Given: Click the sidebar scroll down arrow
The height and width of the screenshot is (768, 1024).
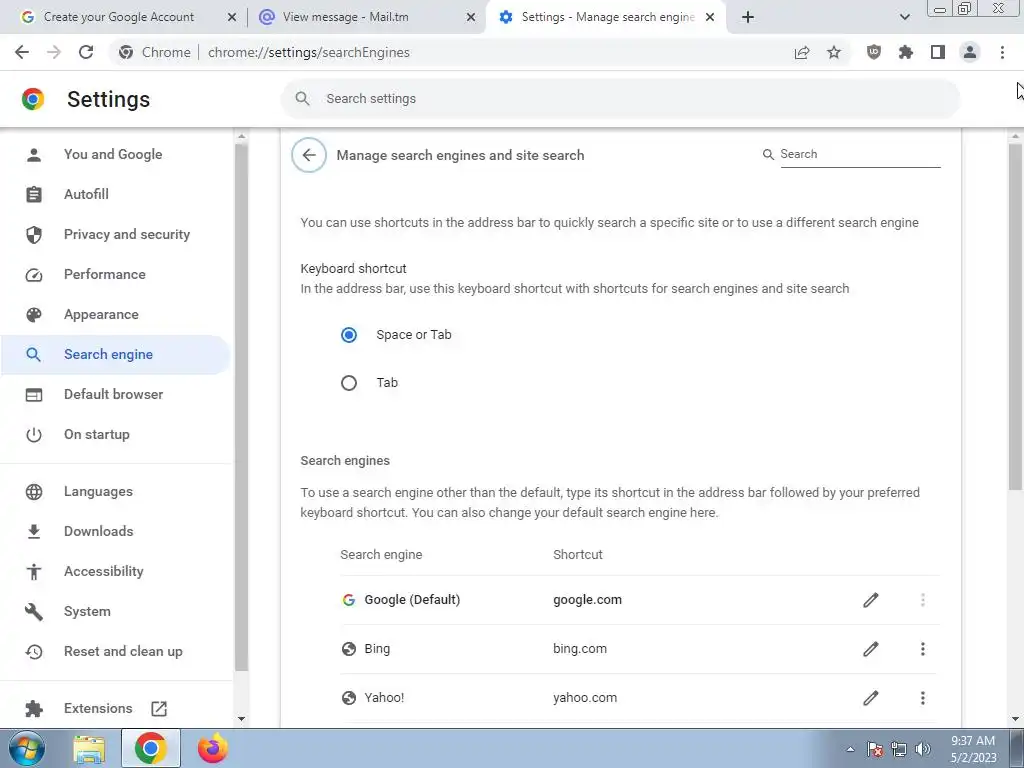Looking at the screenshot, I should tap(241, 719).
